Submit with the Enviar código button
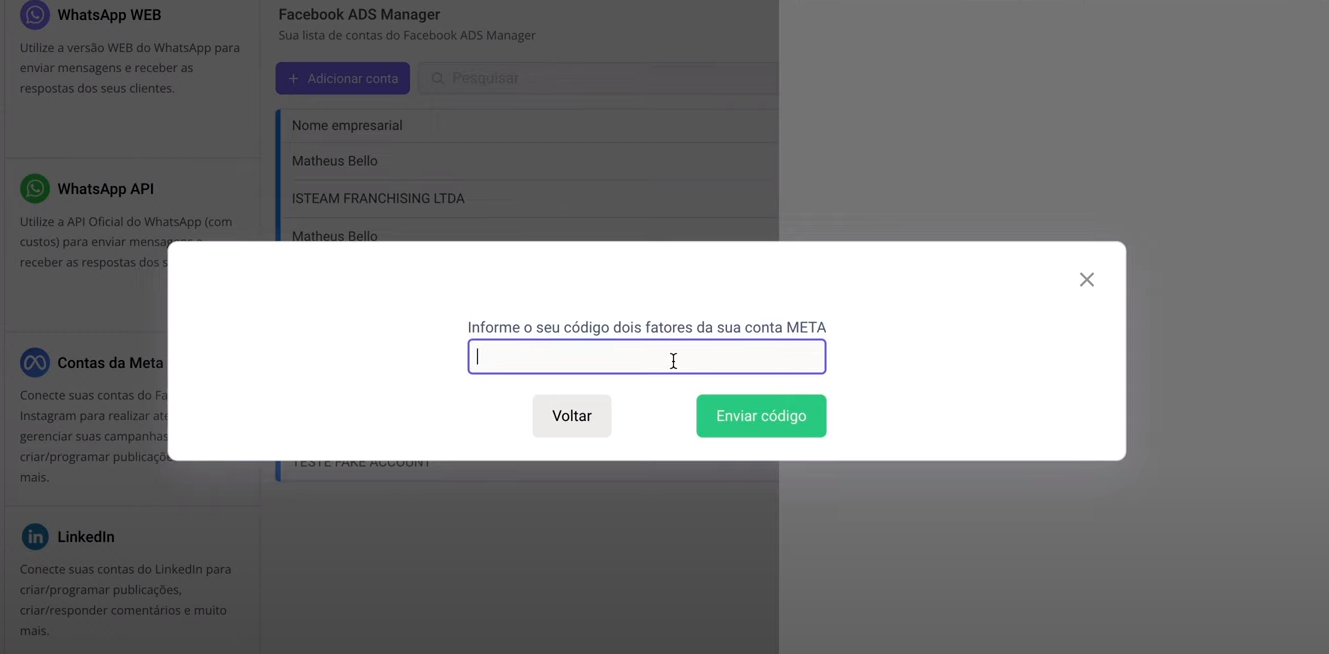The image size is (1329, 654). (761, 416)
